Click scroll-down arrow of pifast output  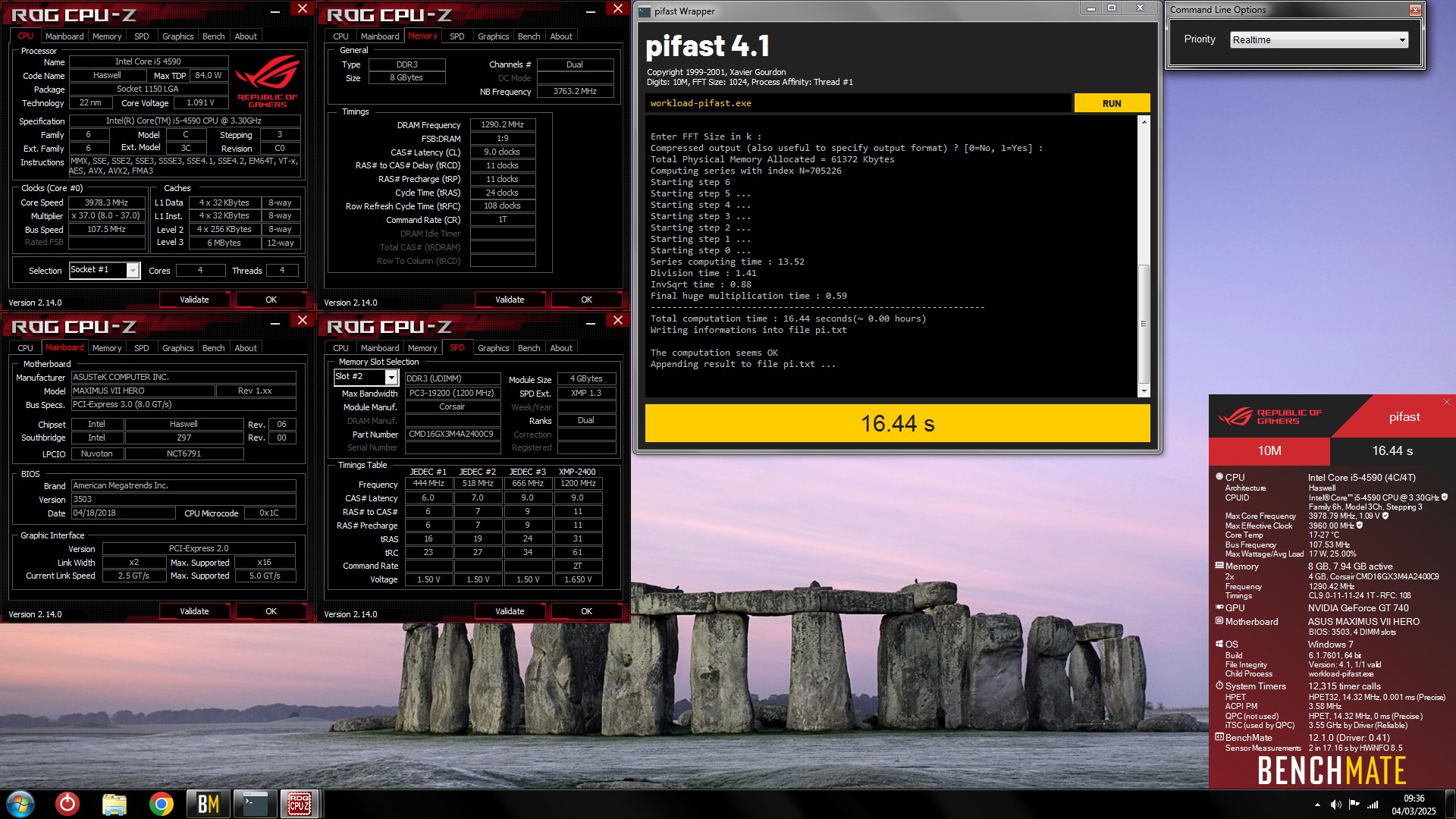click(1144, 391)
